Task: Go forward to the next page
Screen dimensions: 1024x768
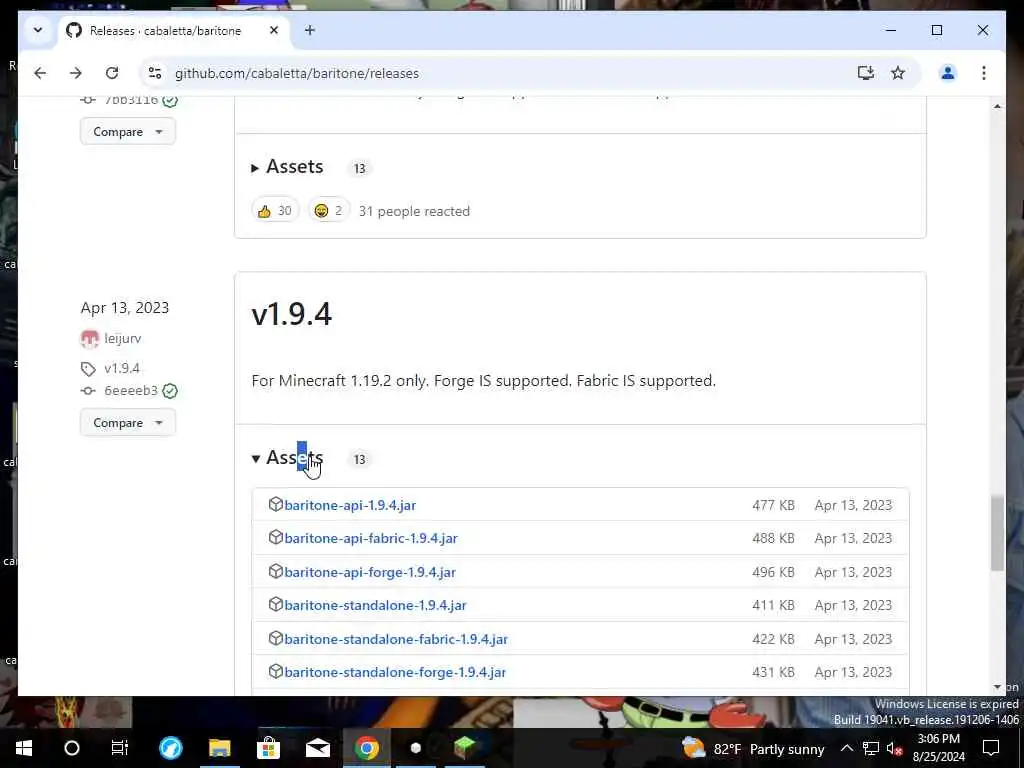Action: point(76,73)
